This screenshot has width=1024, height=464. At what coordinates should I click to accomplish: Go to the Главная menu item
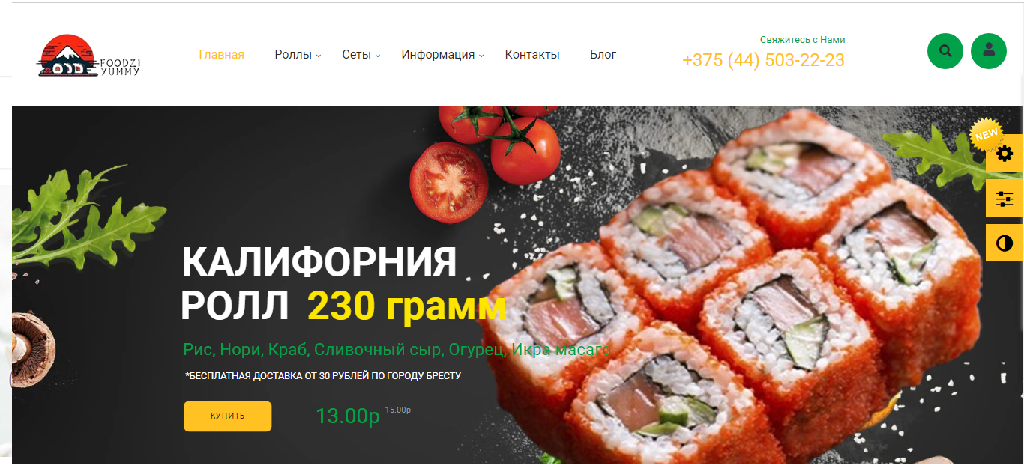click(x=221, y=55)
